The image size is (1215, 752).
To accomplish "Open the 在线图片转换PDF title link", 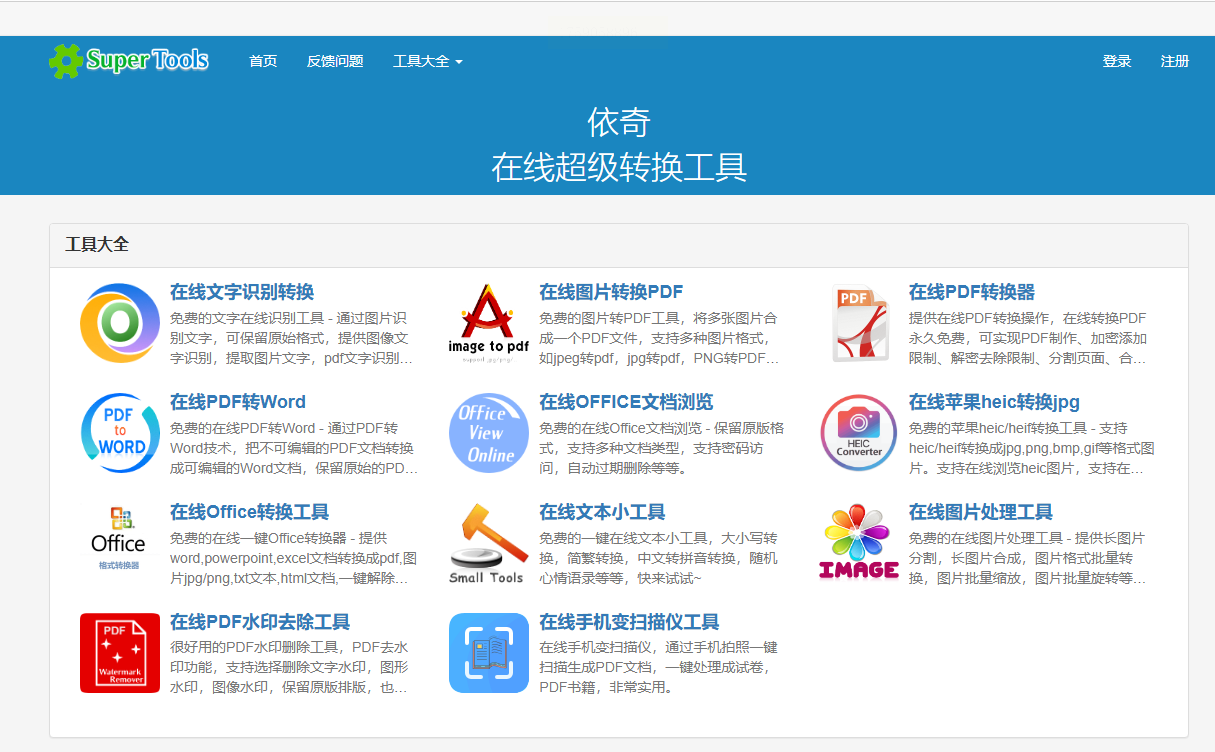I will [611, 292].
